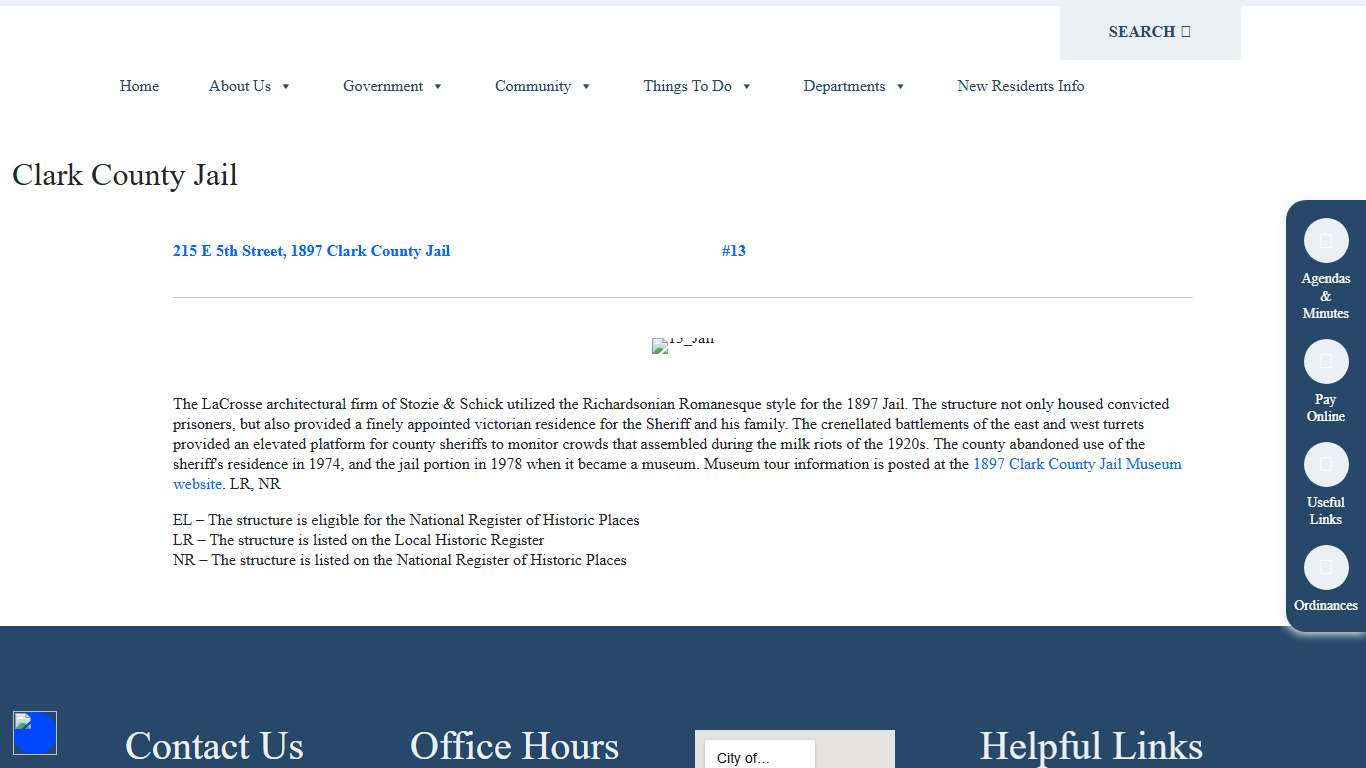Open the Agendas & Minutes sidebar icon

(1325, 240)
